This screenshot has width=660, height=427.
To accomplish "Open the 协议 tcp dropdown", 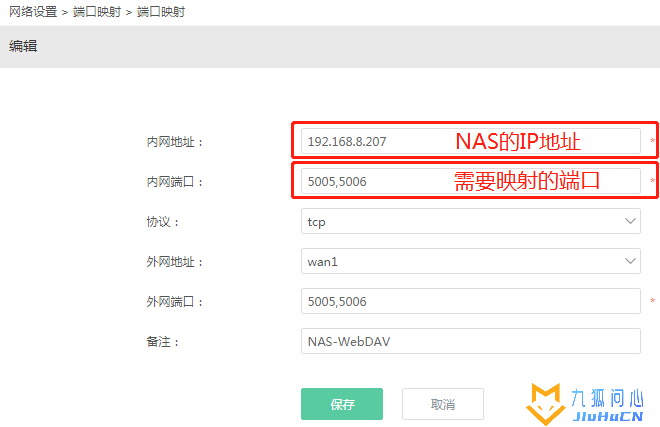I will (x=471, y=221).
